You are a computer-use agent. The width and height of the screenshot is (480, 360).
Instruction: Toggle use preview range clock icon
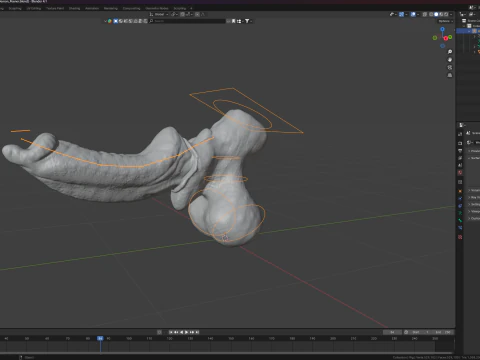[406, 332]
